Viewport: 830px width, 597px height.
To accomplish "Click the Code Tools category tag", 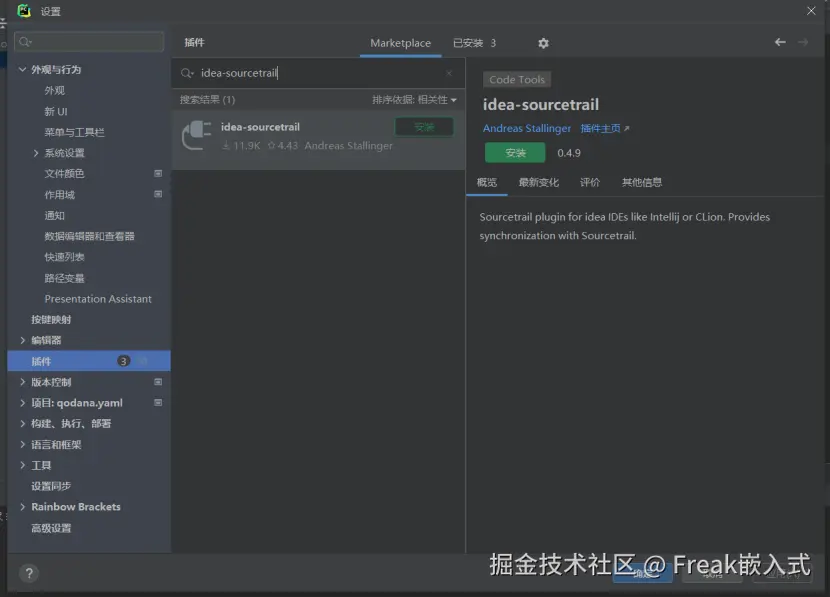I will pyautogui.click(x=517, y=79).
